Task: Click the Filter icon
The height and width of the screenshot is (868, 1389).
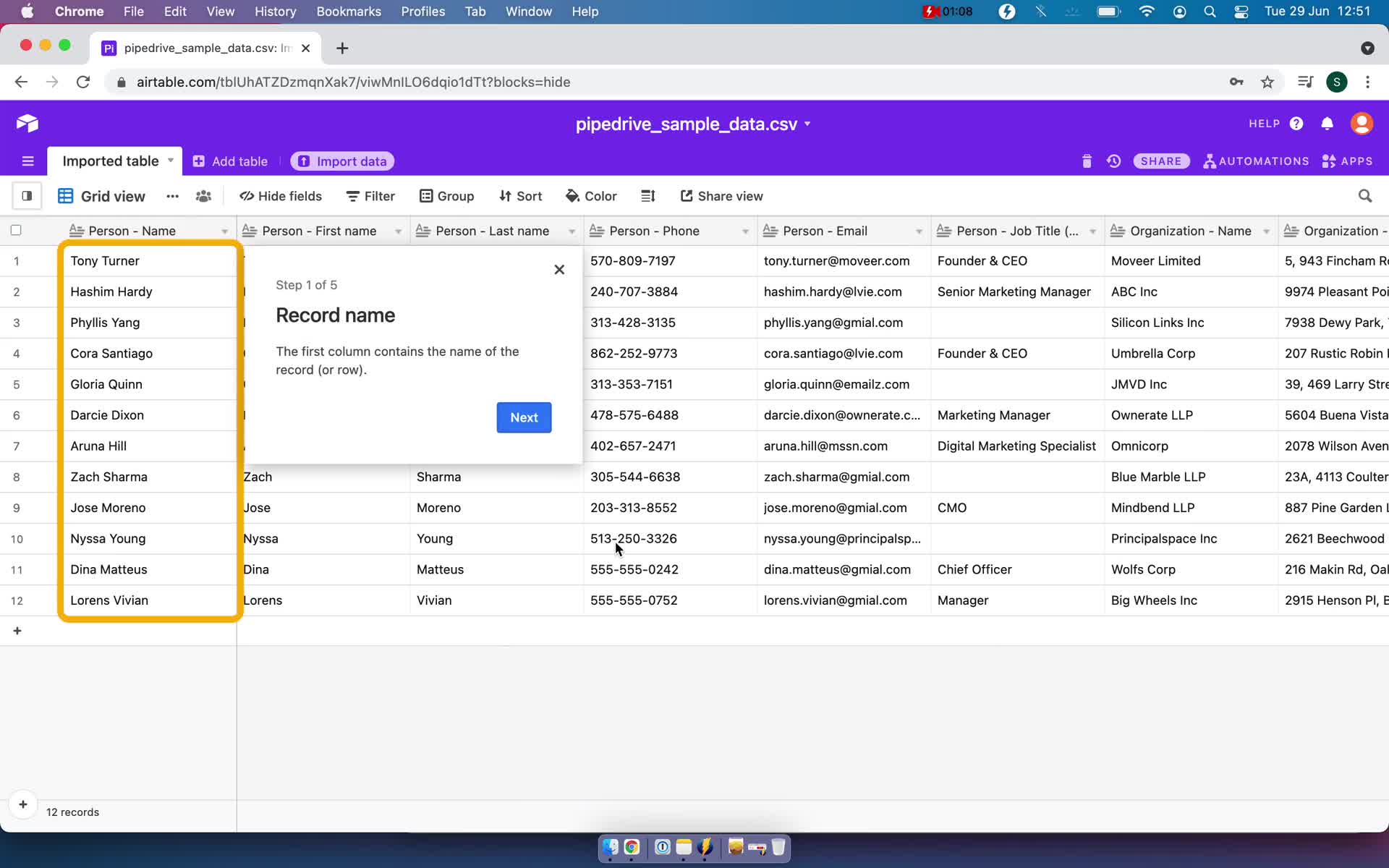Action: [371, 195]
